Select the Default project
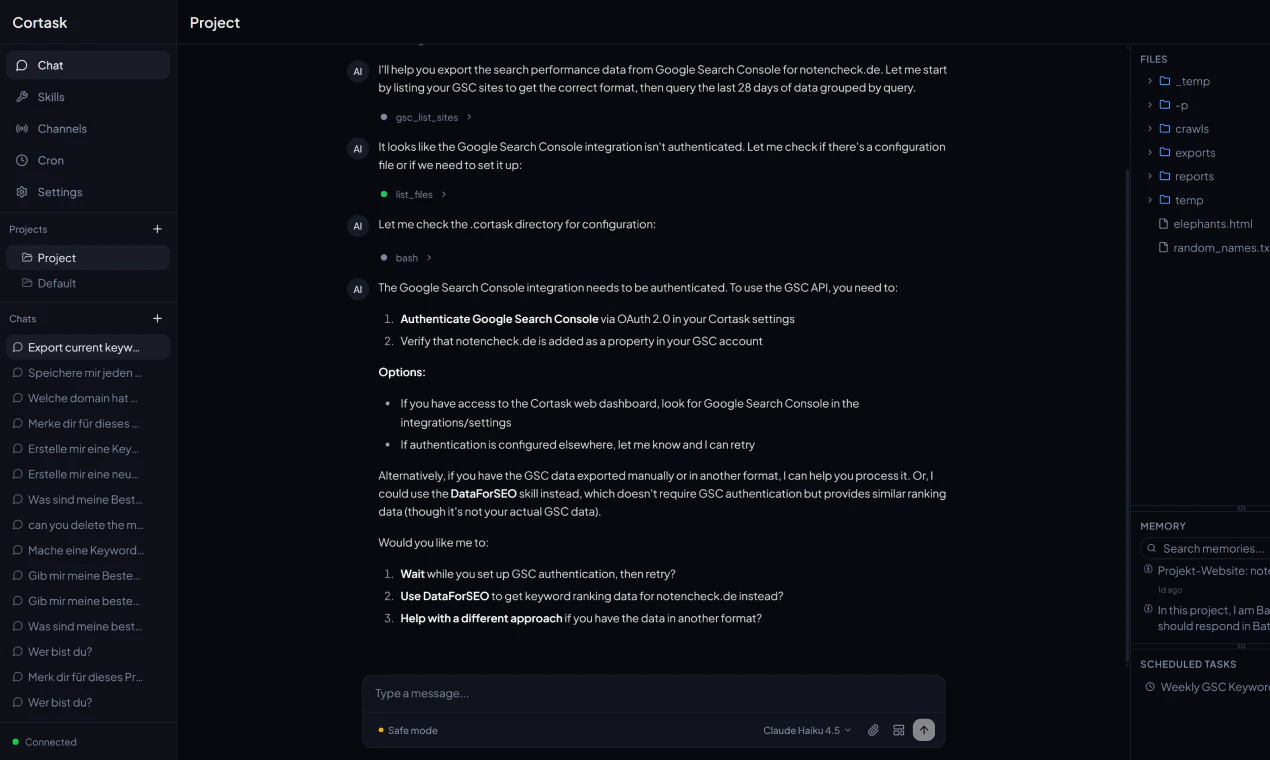The height and width of the screenshot is (760, 1270). pyautogui.click(x=57, y=283)
